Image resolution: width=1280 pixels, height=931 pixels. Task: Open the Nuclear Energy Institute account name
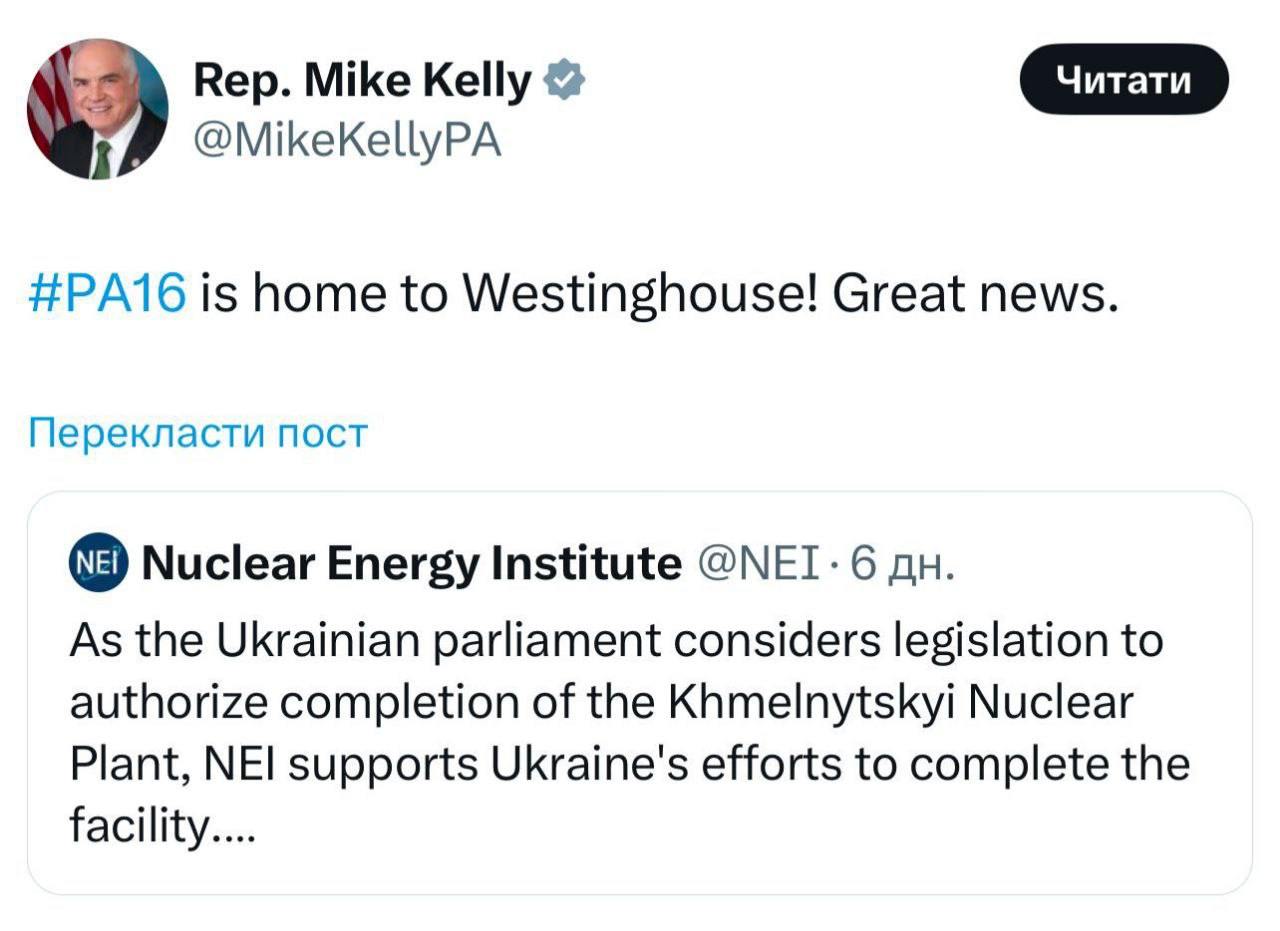(x=411, y=563)
